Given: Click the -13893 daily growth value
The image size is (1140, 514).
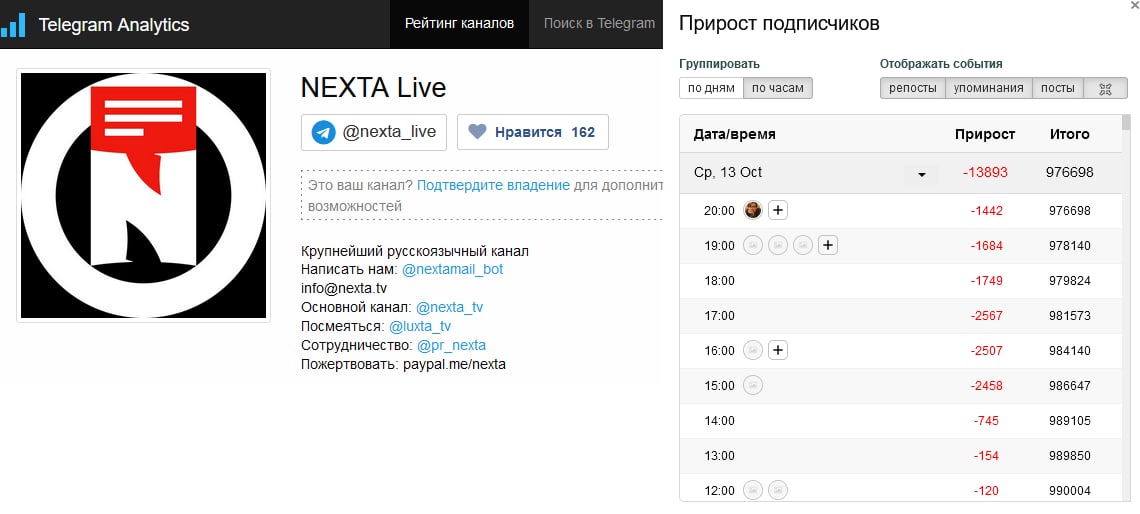Looking at the screenshot, I should point(985,173).
